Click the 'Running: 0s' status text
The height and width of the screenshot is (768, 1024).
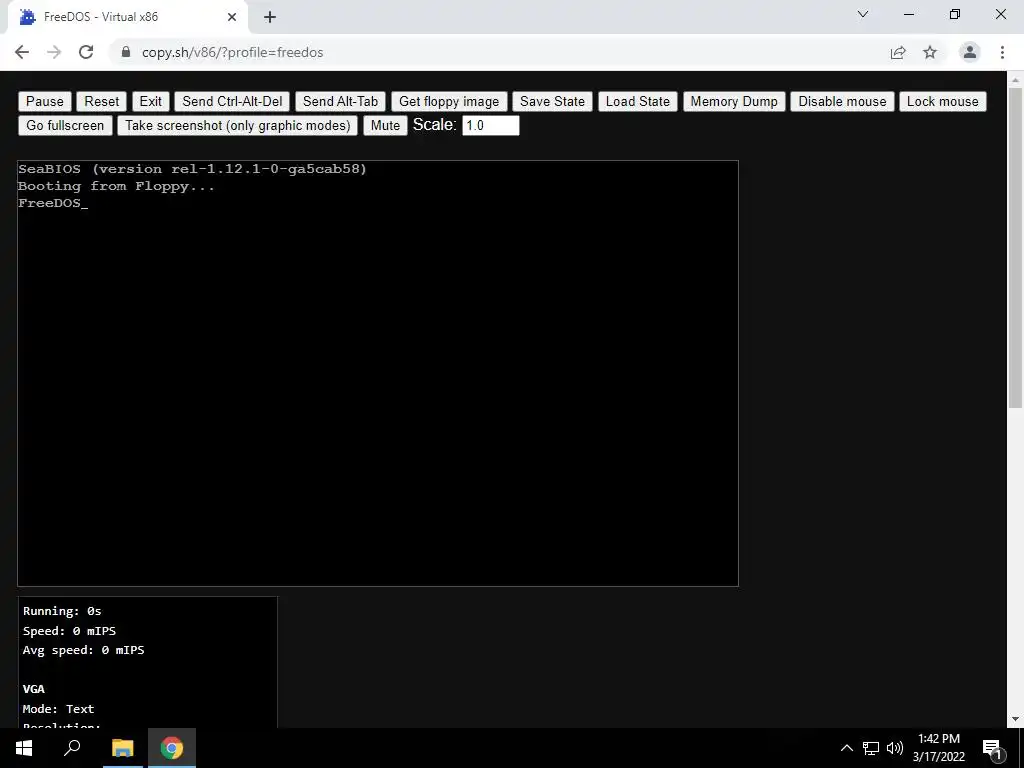tap(62, 611)
